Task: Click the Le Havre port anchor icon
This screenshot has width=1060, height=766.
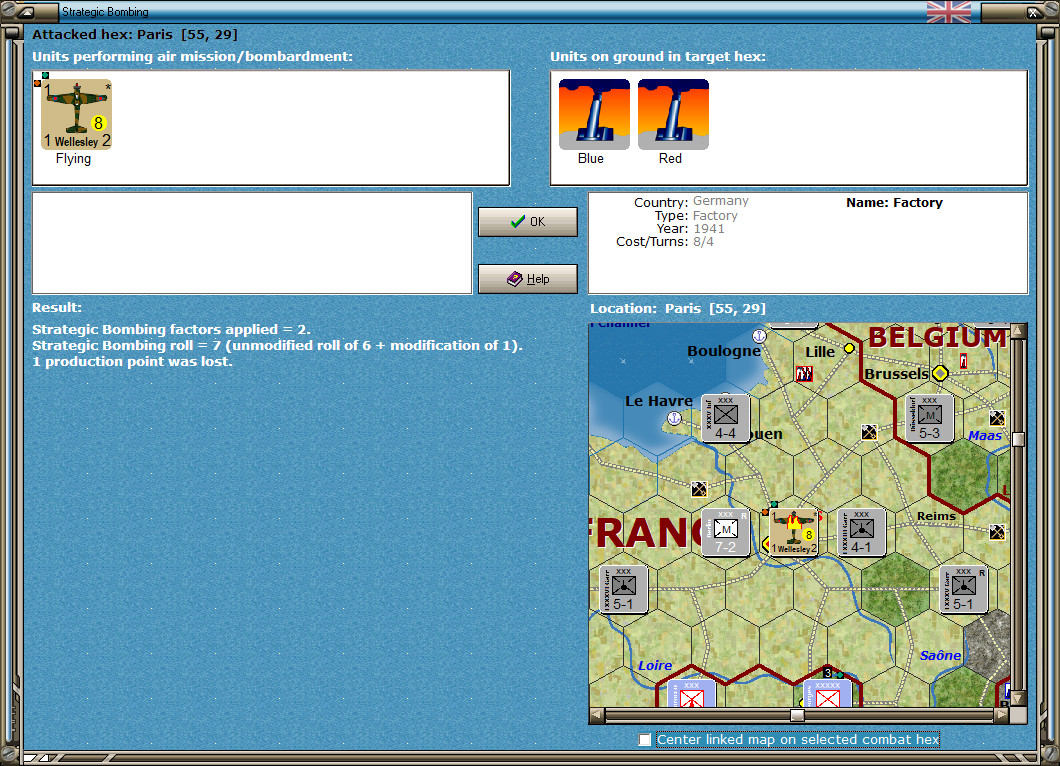Action: [x=674, y=418]
